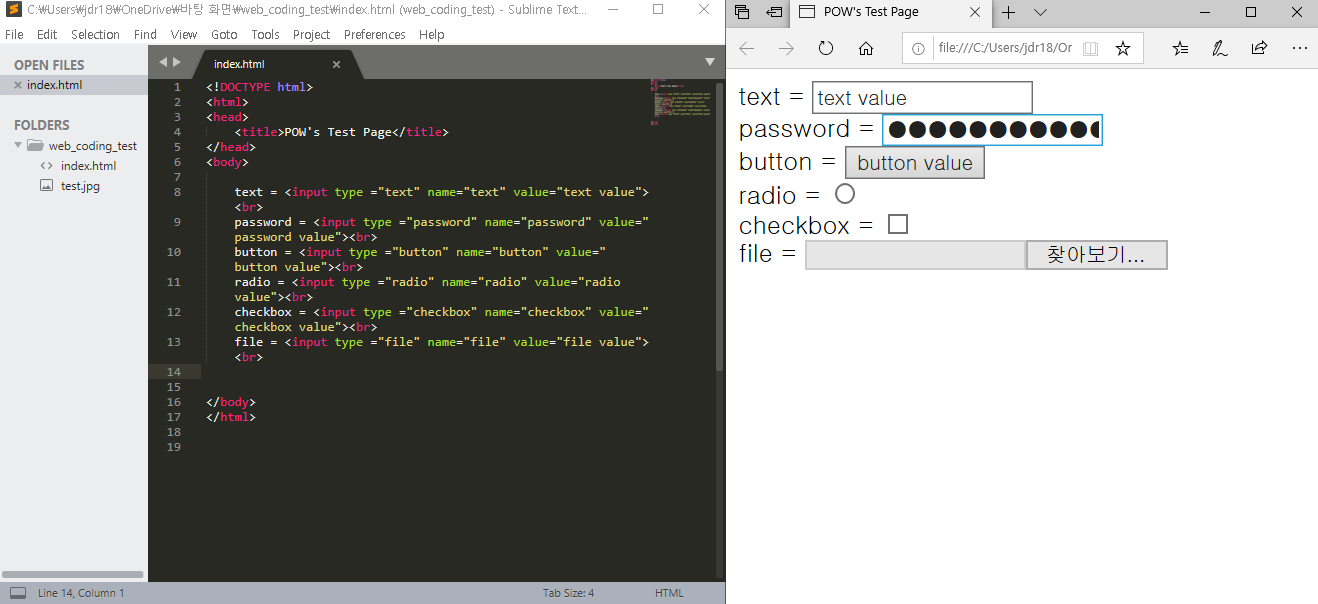
Task: Open test.jpg in the sidebar
Action: point(80,186)
